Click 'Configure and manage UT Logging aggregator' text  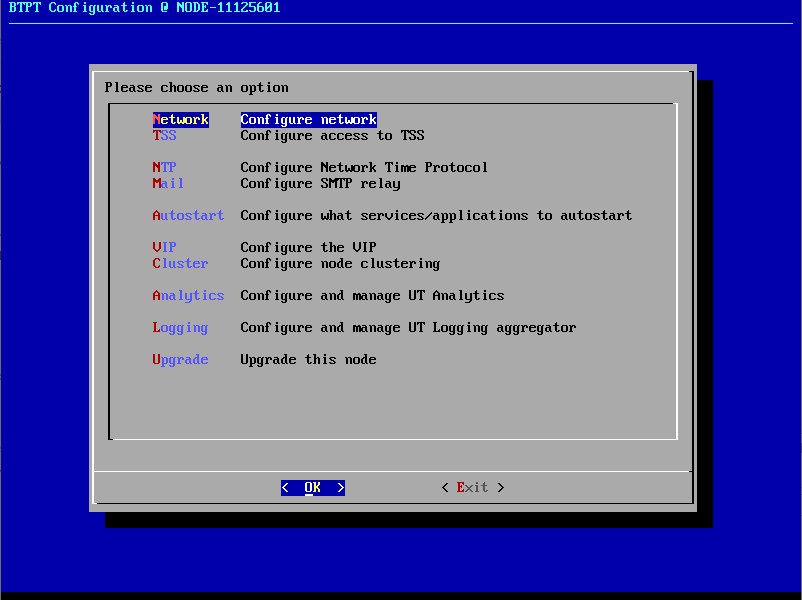pos(408,328)
